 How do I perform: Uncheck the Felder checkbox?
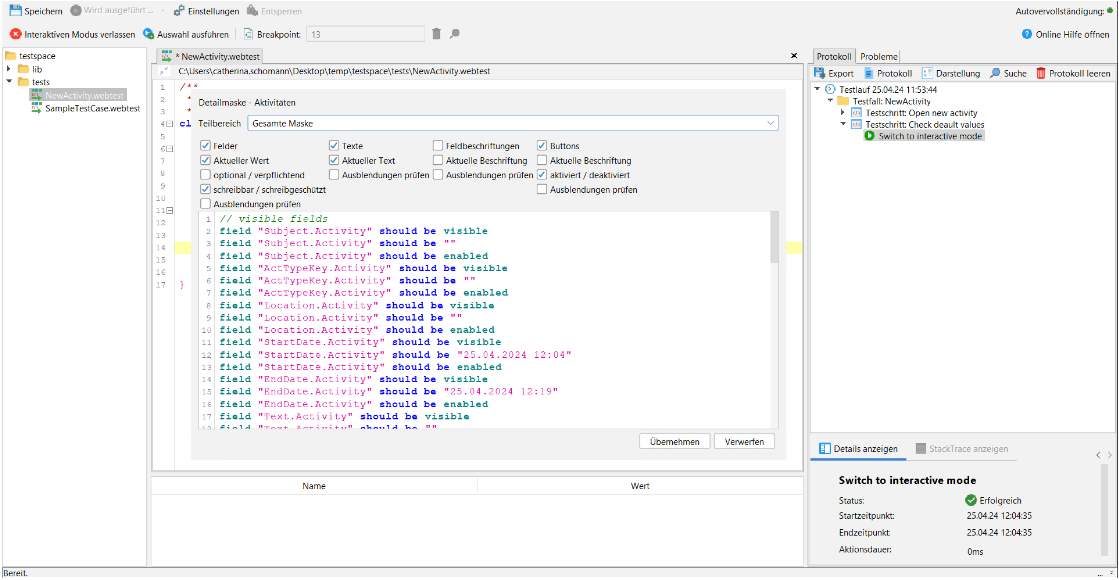(206, 146)
